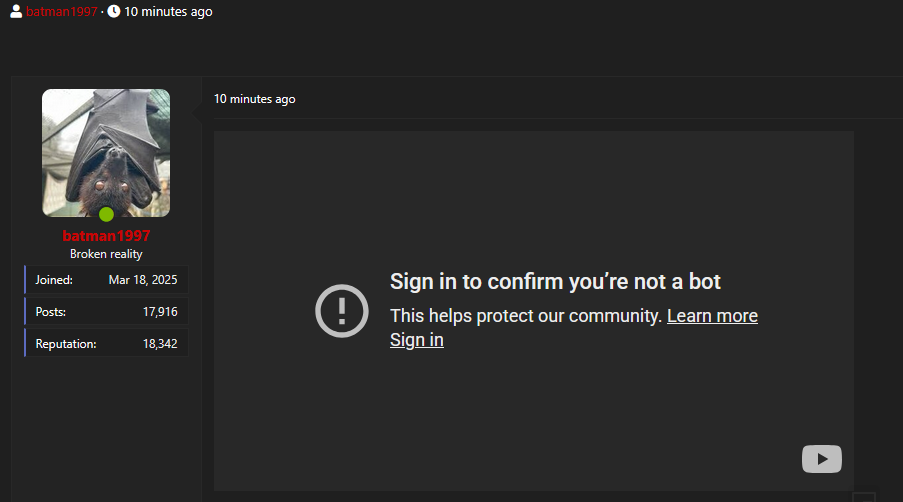Screen dimensions: 903x502
Task: Click the Broken reality user title
Action: click(106, 254)
